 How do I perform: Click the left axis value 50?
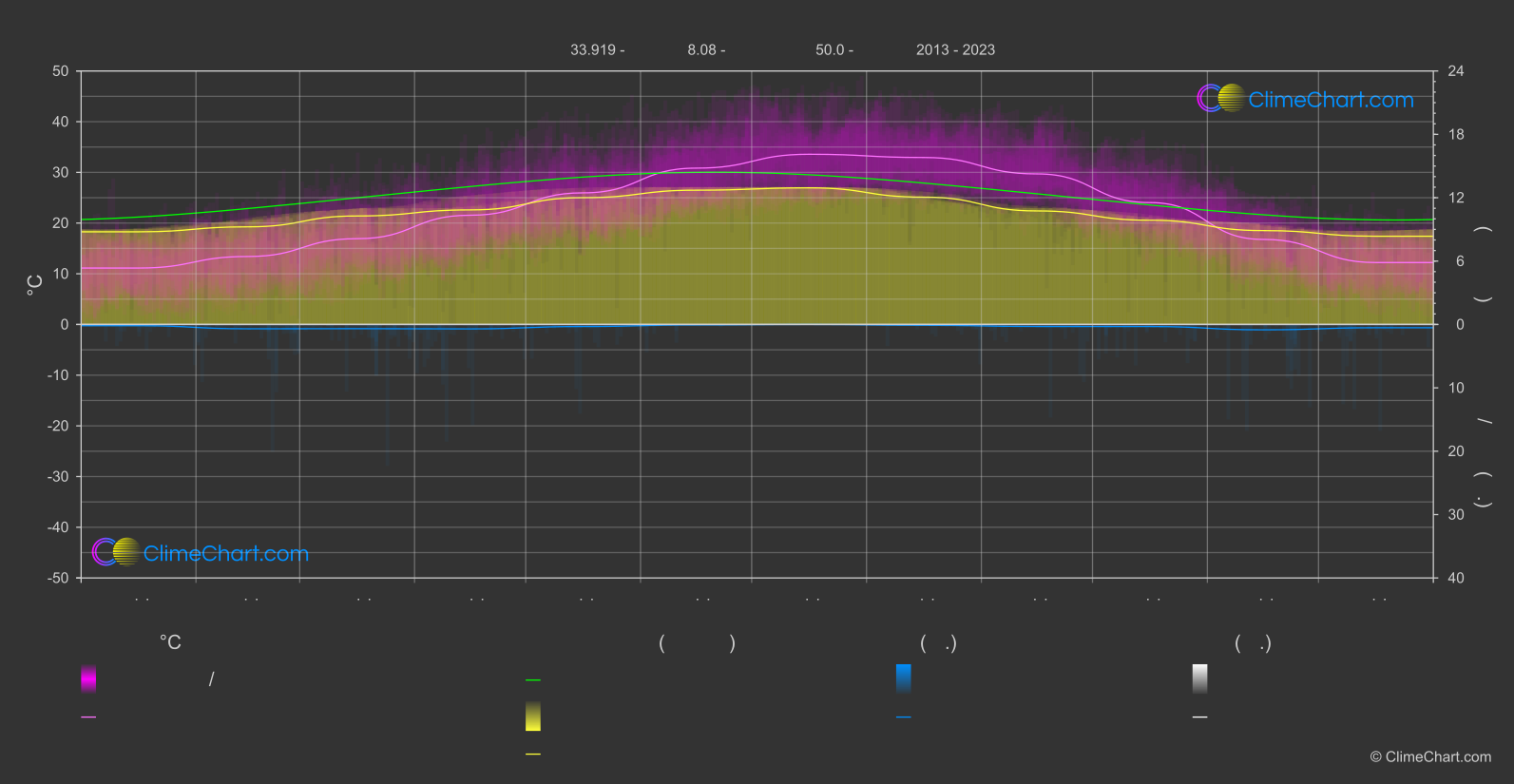click(x=61, y=71)
